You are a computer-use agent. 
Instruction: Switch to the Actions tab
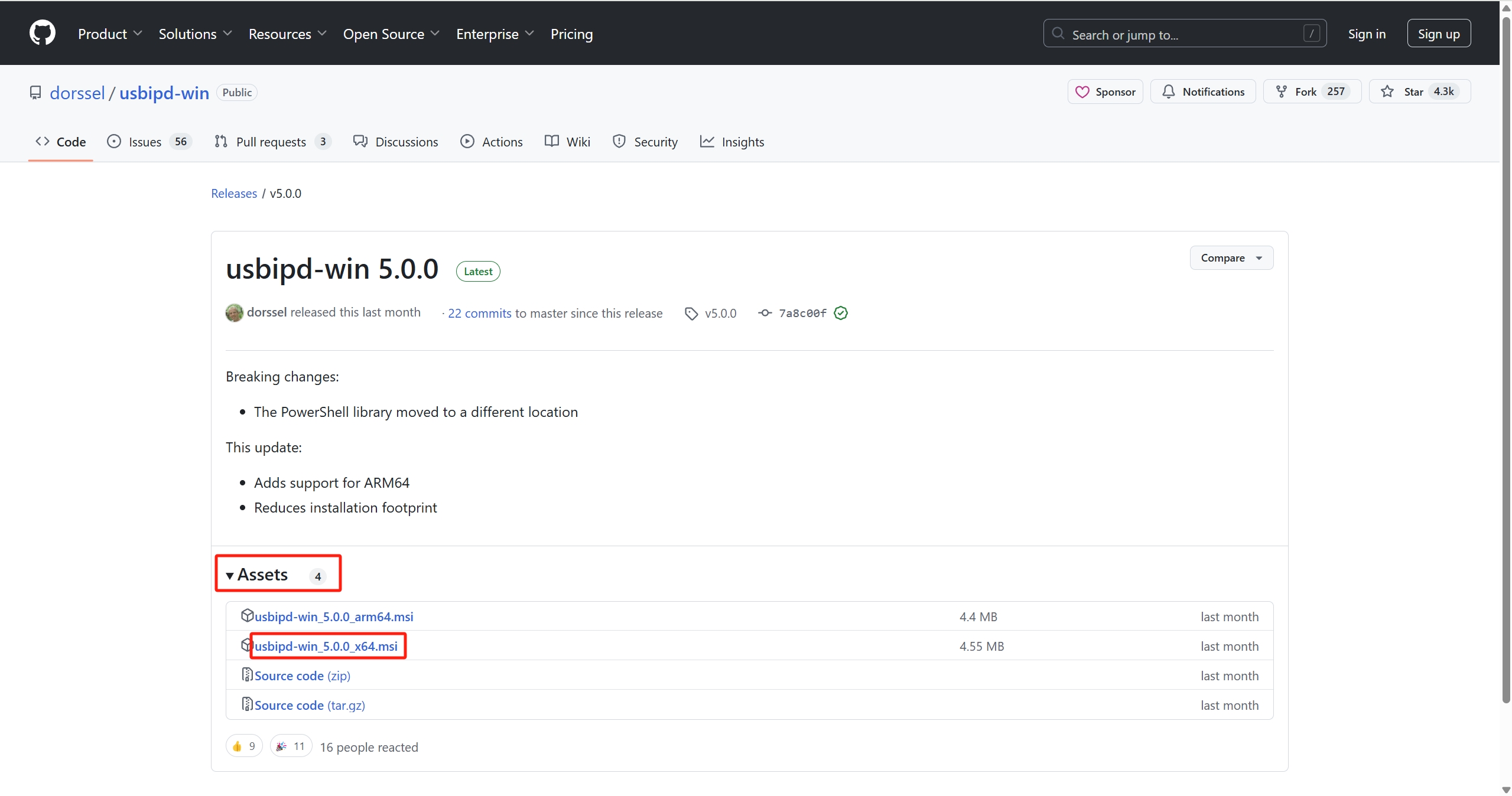491,142
